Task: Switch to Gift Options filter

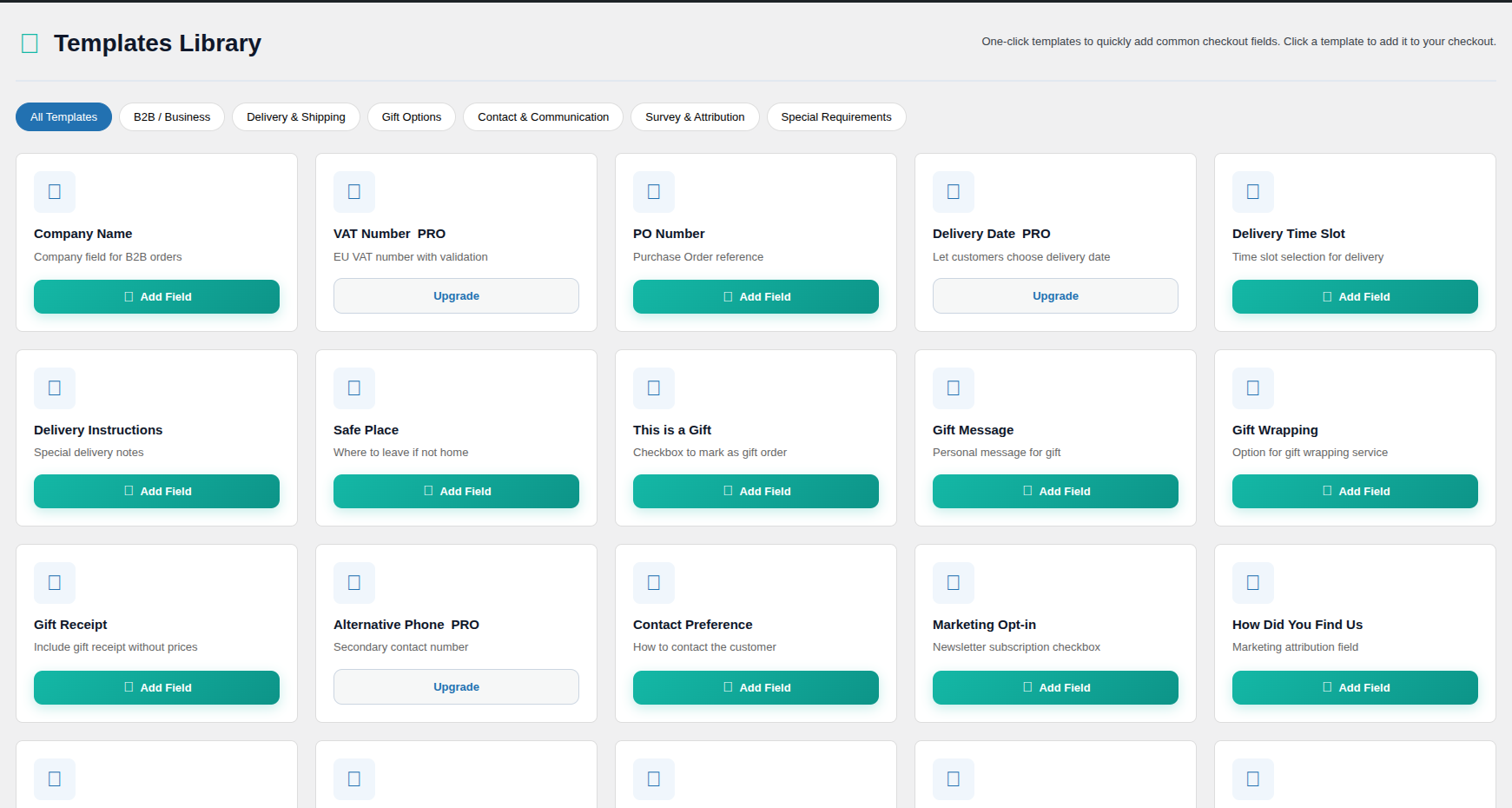Action: coord(412,117)
